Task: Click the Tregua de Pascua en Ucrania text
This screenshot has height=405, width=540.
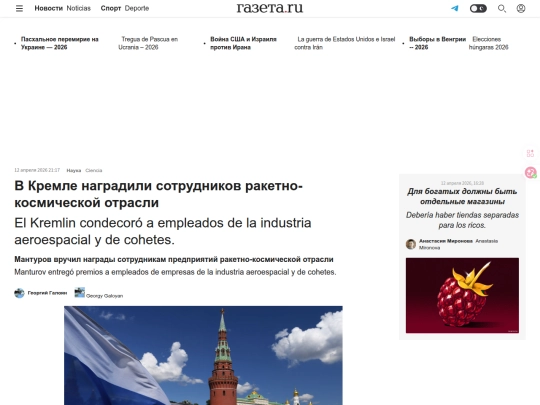Action: (x=148, y=43)
